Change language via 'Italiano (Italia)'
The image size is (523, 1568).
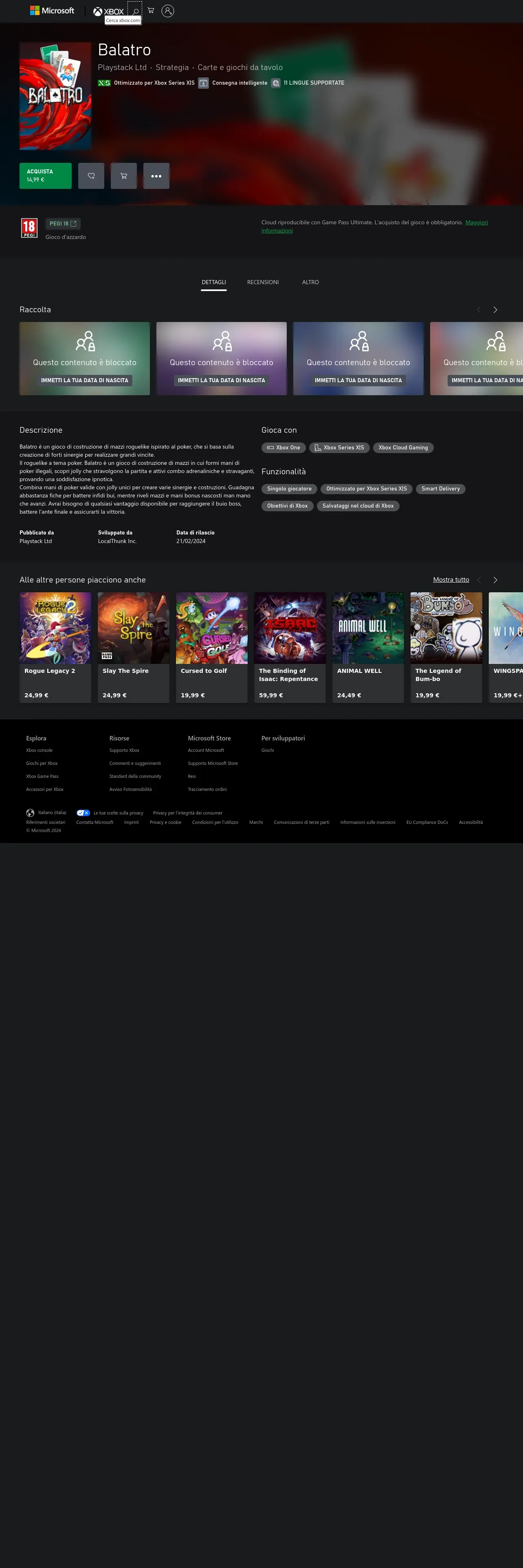pos(53,812)
